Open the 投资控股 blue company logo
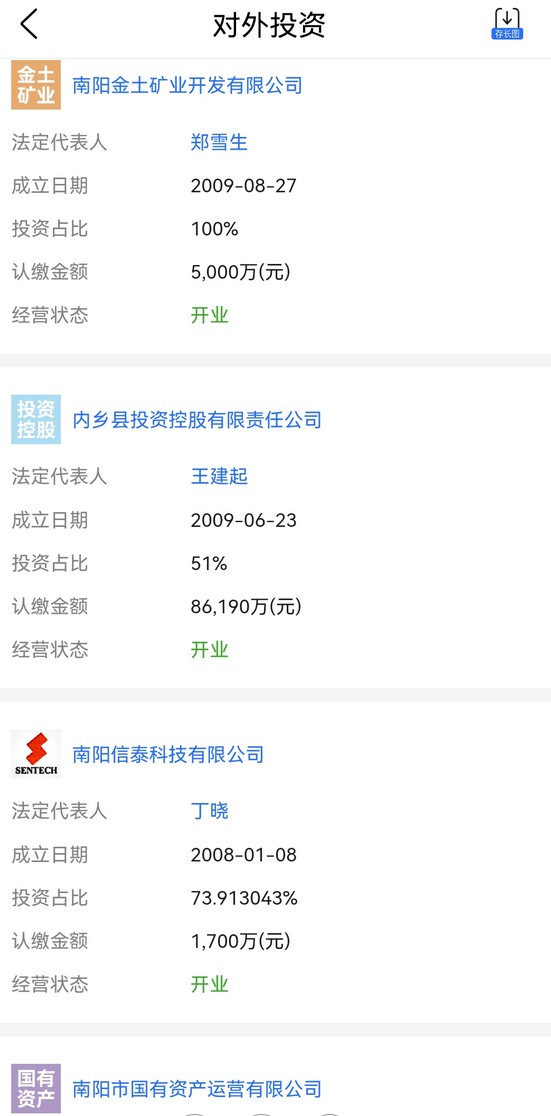The height and width of the screenshot is (1116, 551). pyautogui.click(x=36, y=419)
